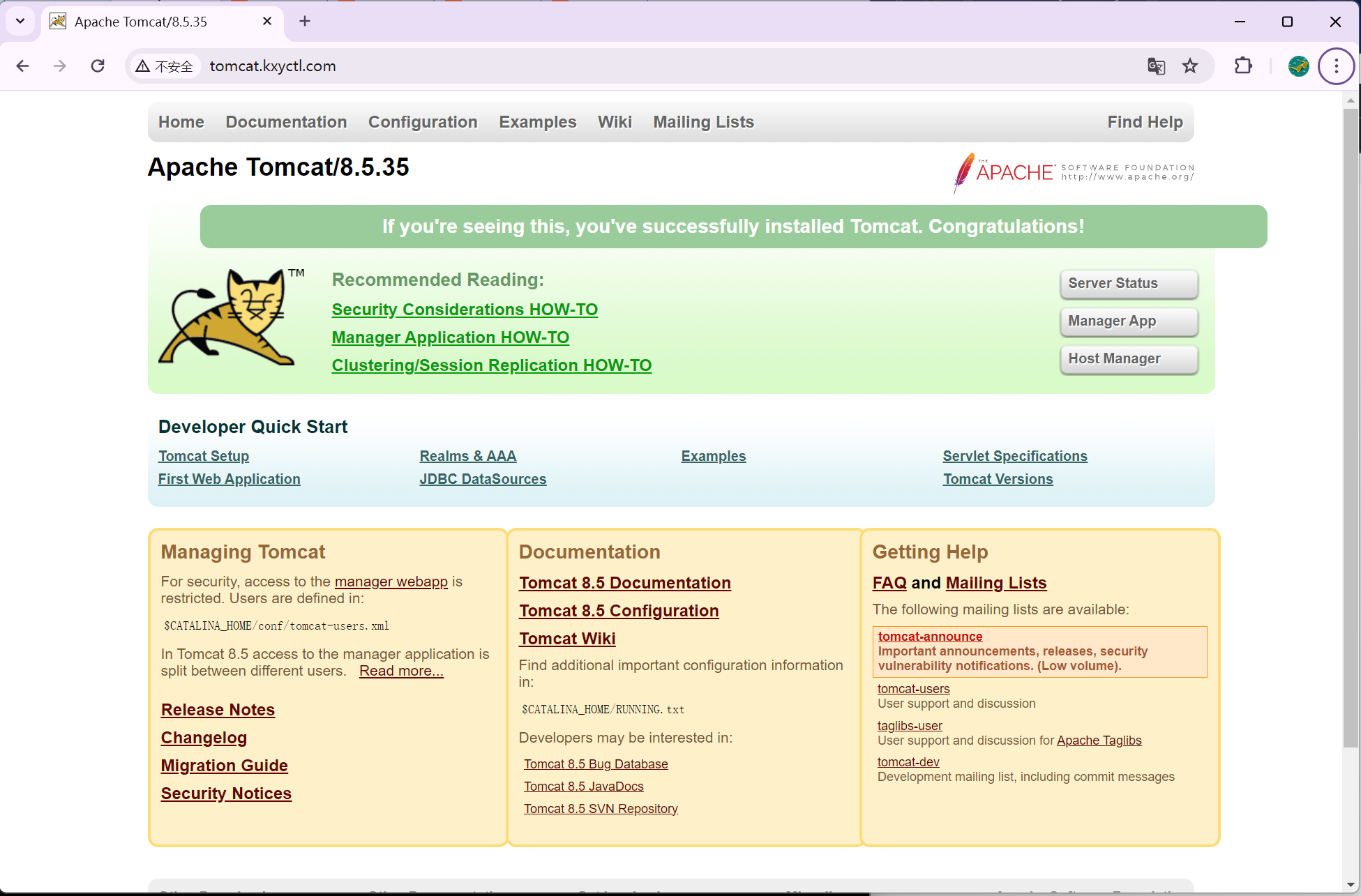Open the Servlet Specifications link

(1015, 456)
